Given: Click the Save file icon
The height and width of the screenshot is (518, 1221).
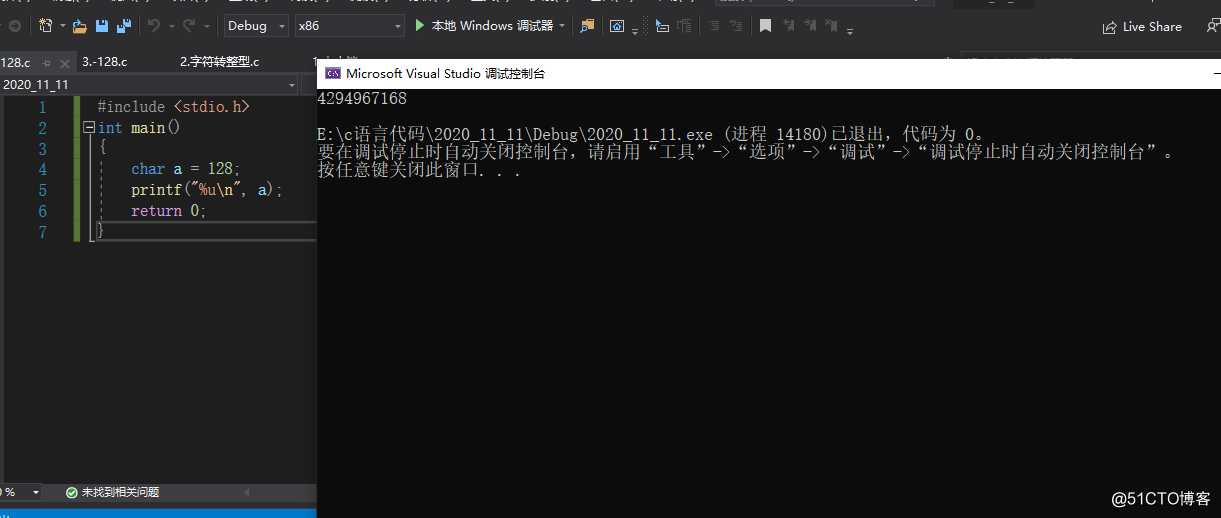Looking at the screenshot, I should [x=101, y=26].
